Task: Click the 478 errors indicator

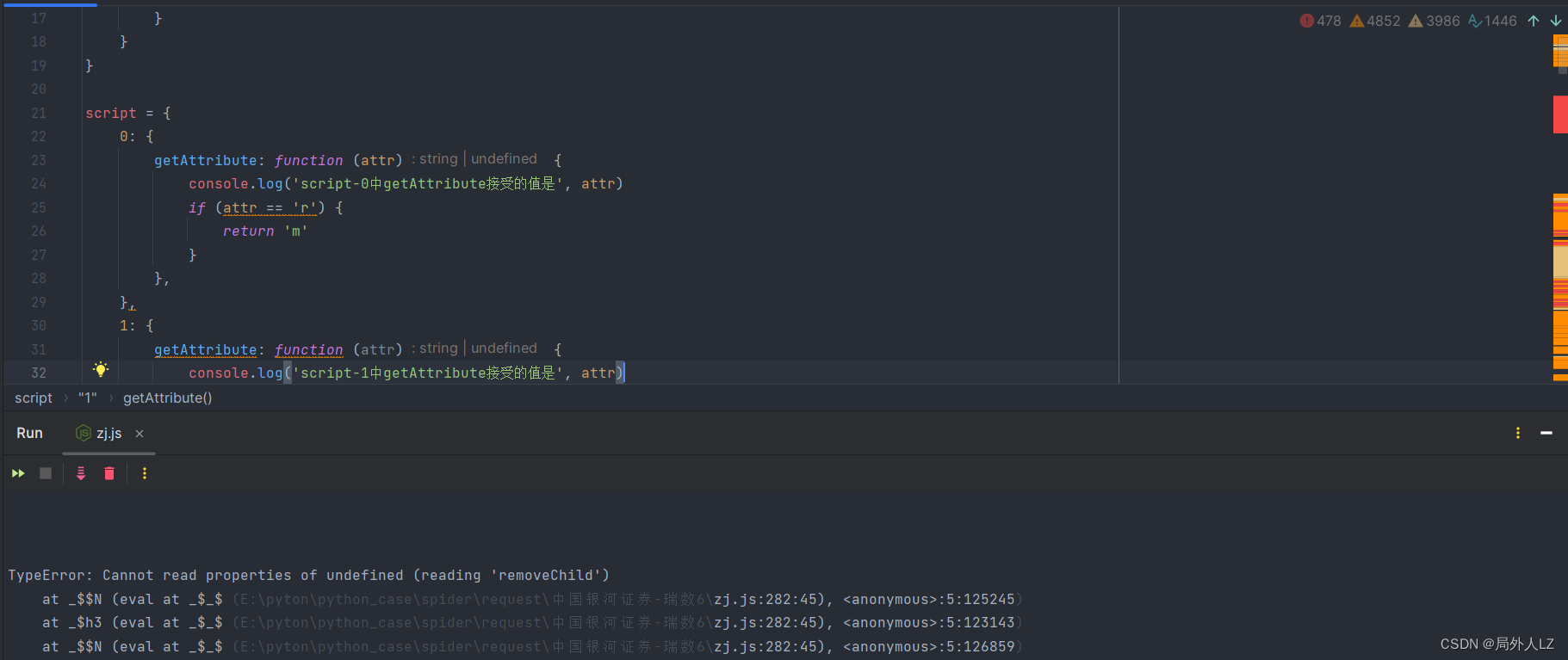Action: (1321, 21)
